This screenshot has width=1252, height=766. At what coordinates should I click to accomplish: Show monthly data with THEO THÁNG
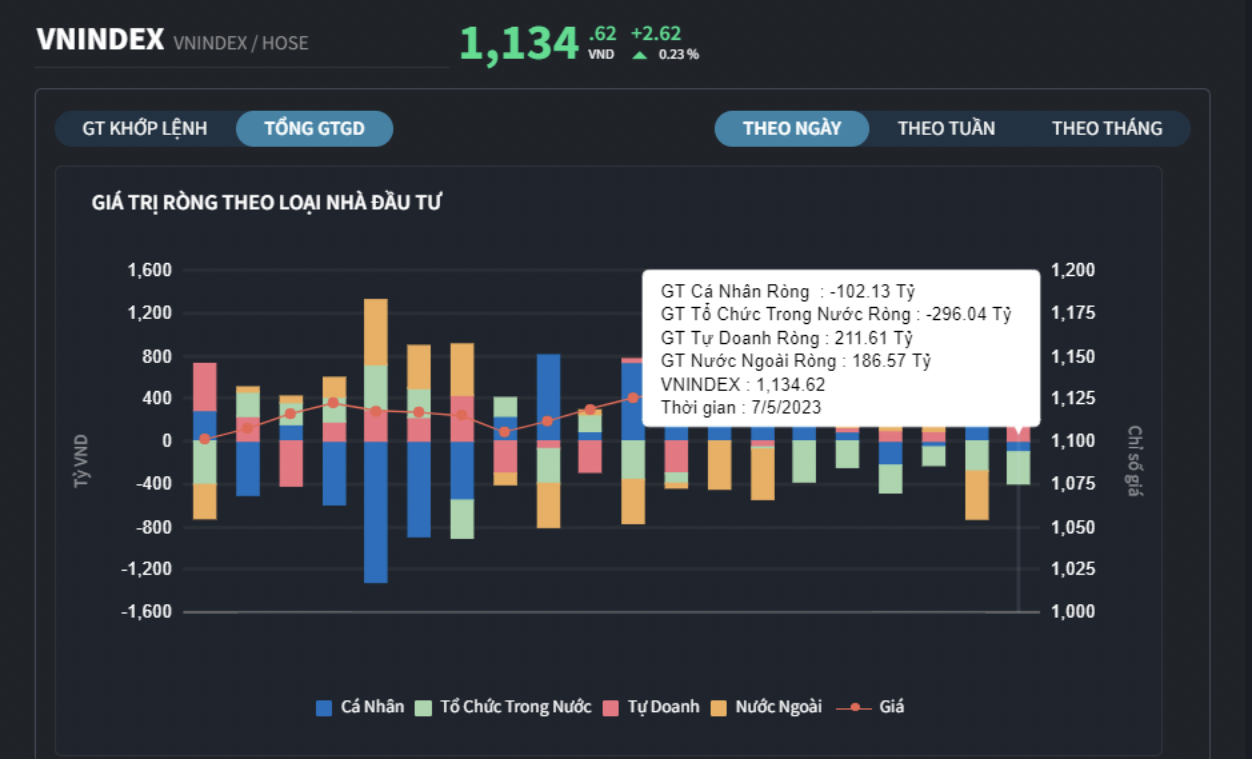click(1106, 128)
